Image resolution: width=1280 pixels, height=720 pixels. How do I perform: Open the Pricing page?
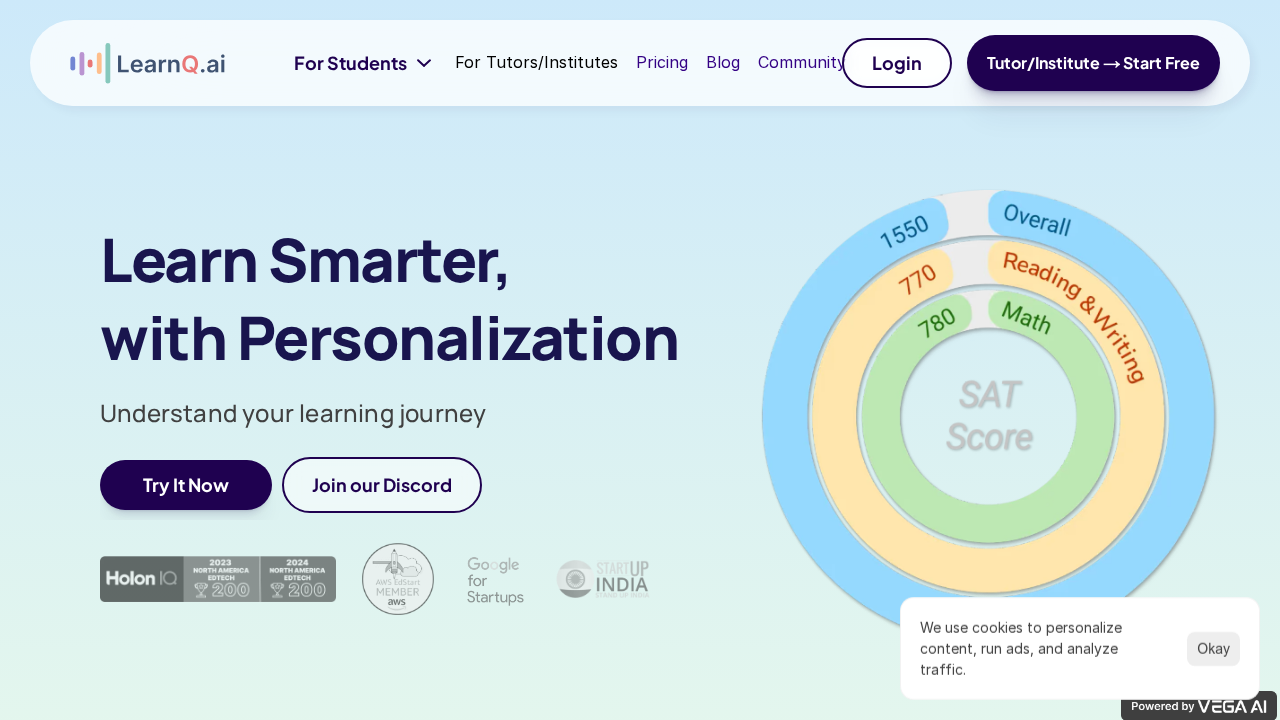(662, 62)
